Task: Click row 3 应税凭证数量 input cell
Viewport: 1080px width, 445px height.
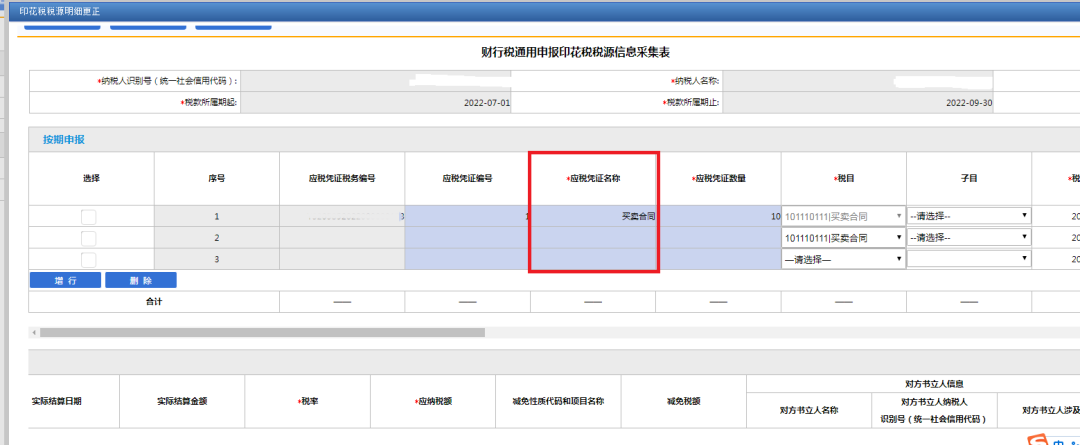Action: 718,260
